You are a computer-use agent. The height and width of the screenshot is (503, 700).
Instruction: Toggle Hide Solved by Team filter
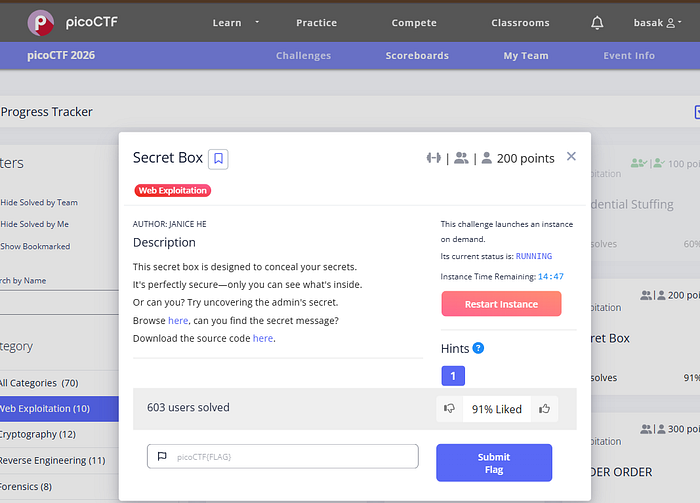tap(39, 203)
